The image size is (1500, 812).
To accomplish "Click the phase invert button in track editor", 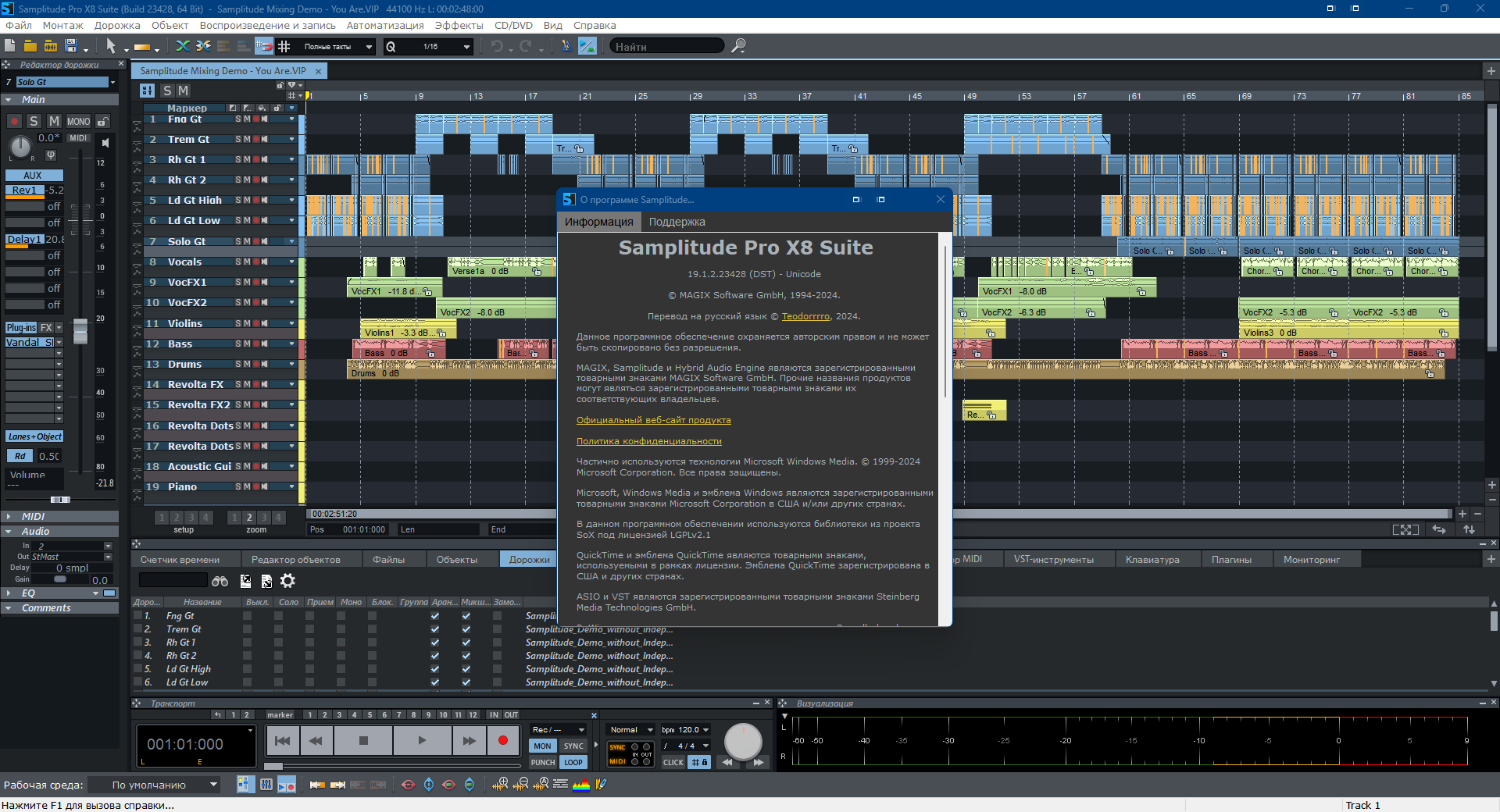I will point(51,155).
